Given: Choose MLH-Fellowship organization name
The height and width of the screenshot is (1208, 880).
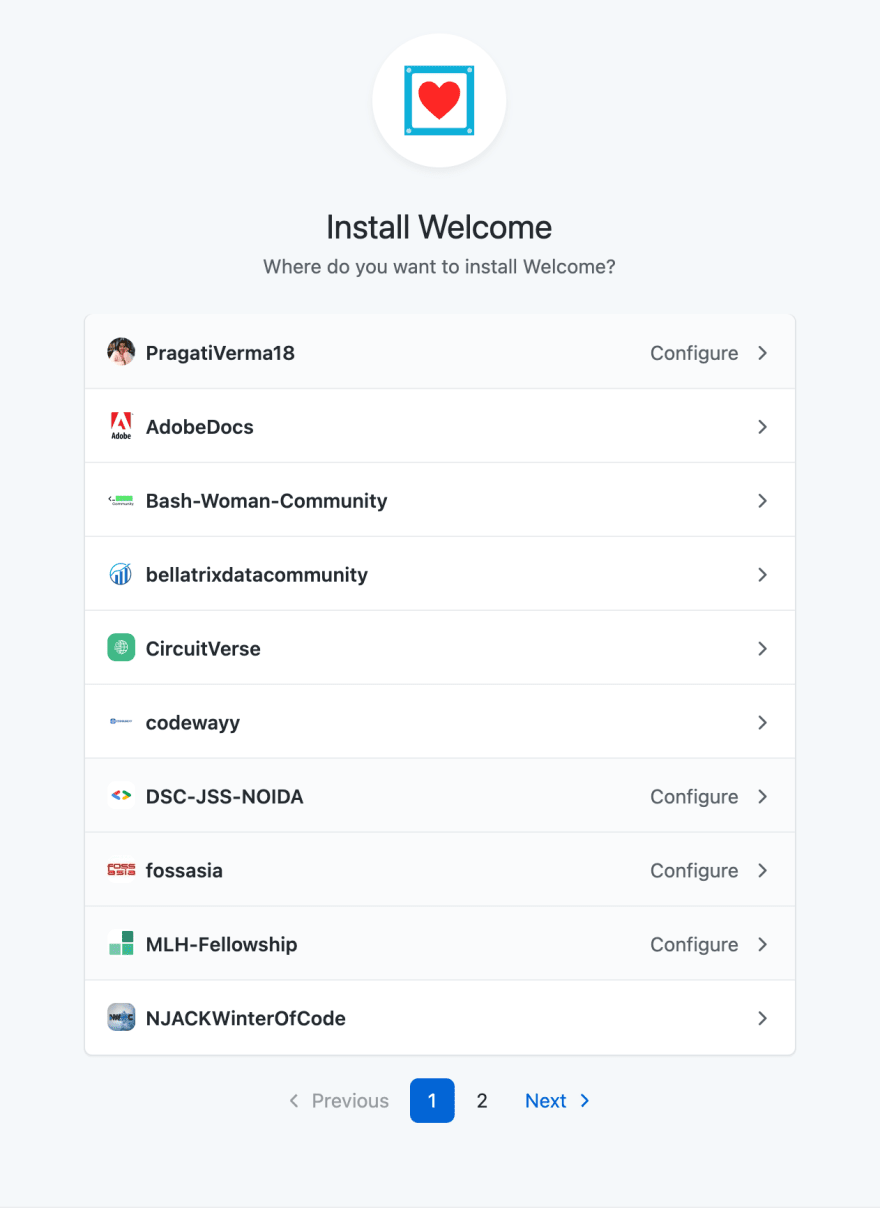Looking at the screenshot, I should coord(222,945).
